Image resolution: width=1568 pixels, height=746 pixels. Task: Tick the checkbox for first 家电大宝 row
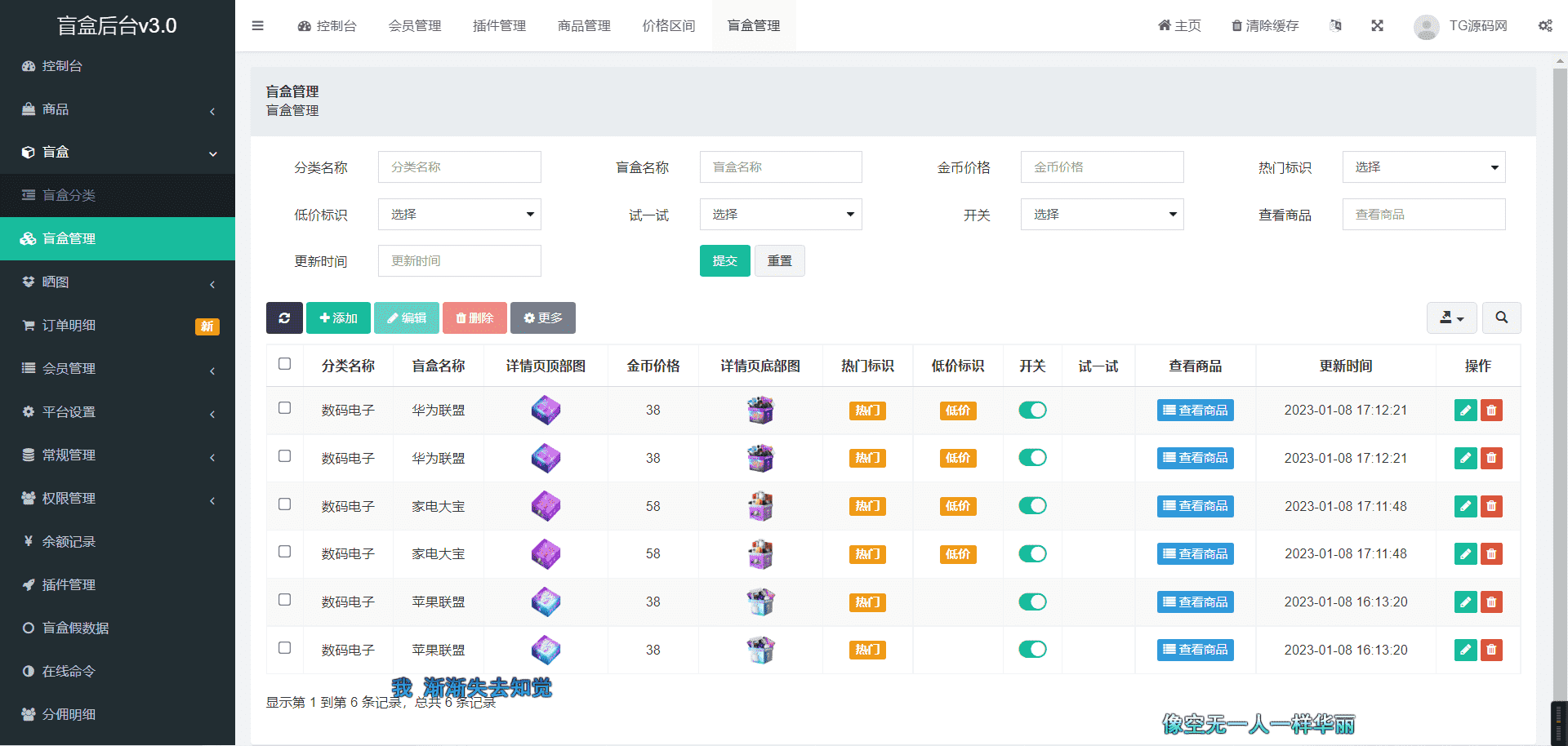[x=284, y=504]
